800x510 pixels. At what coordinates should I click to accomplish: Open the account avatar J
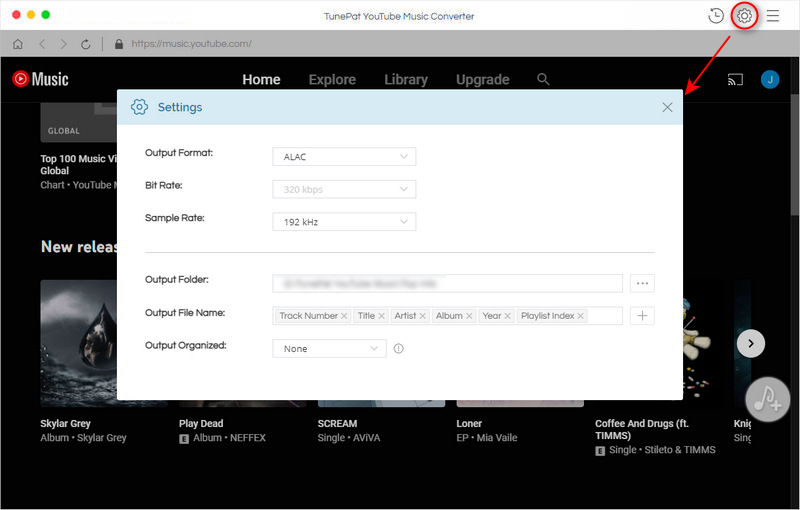770,80
